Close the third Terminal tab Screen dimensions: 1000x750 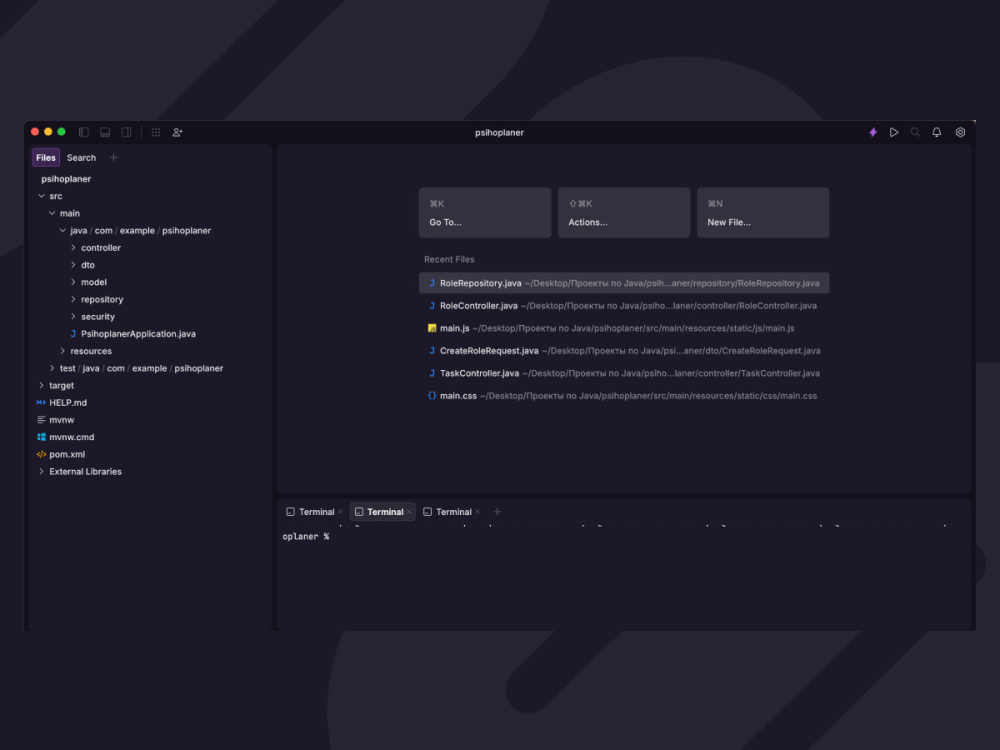[478, 511]
